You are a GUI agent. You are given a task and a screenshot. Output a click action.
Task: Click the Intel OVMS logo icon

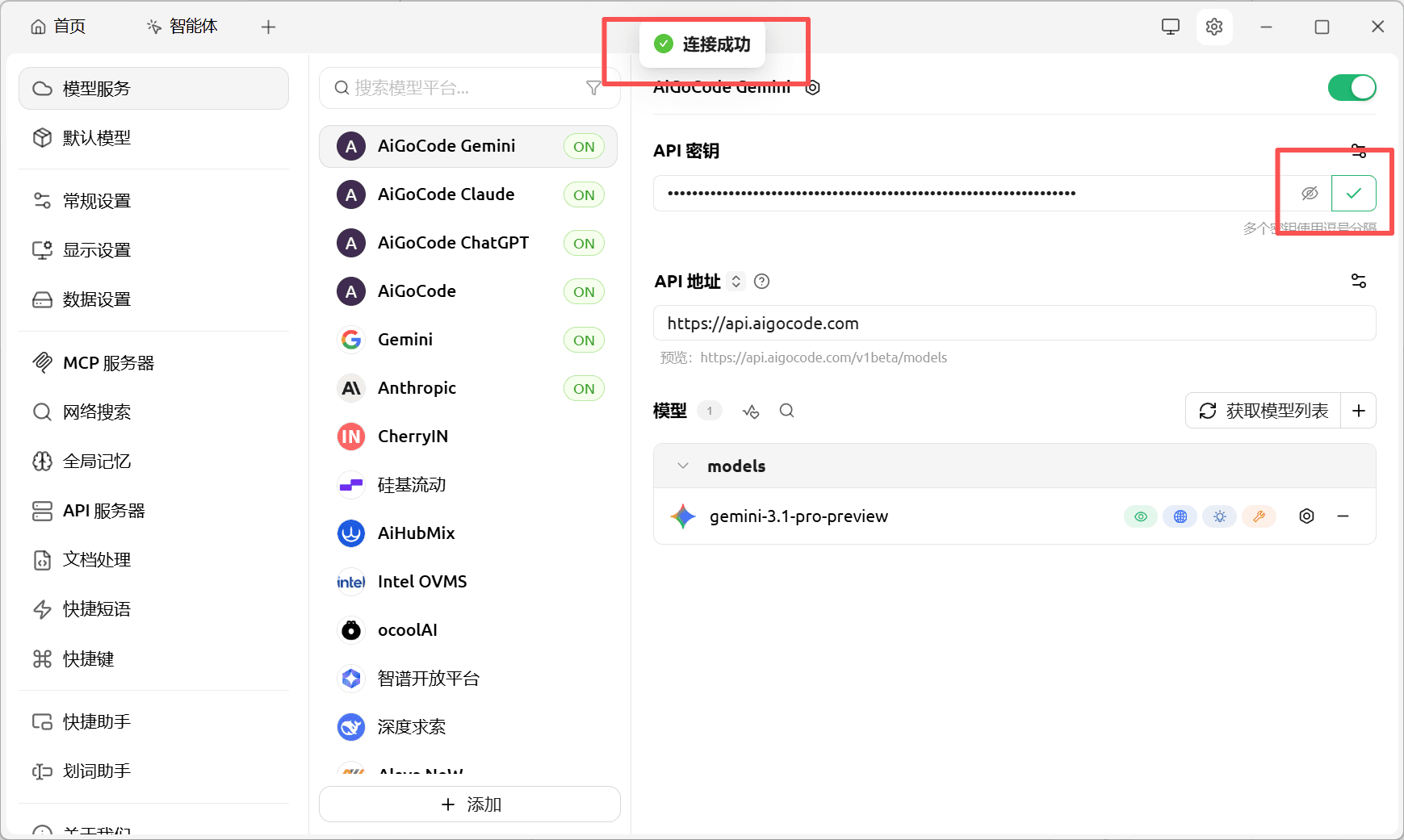pos(351,582)
